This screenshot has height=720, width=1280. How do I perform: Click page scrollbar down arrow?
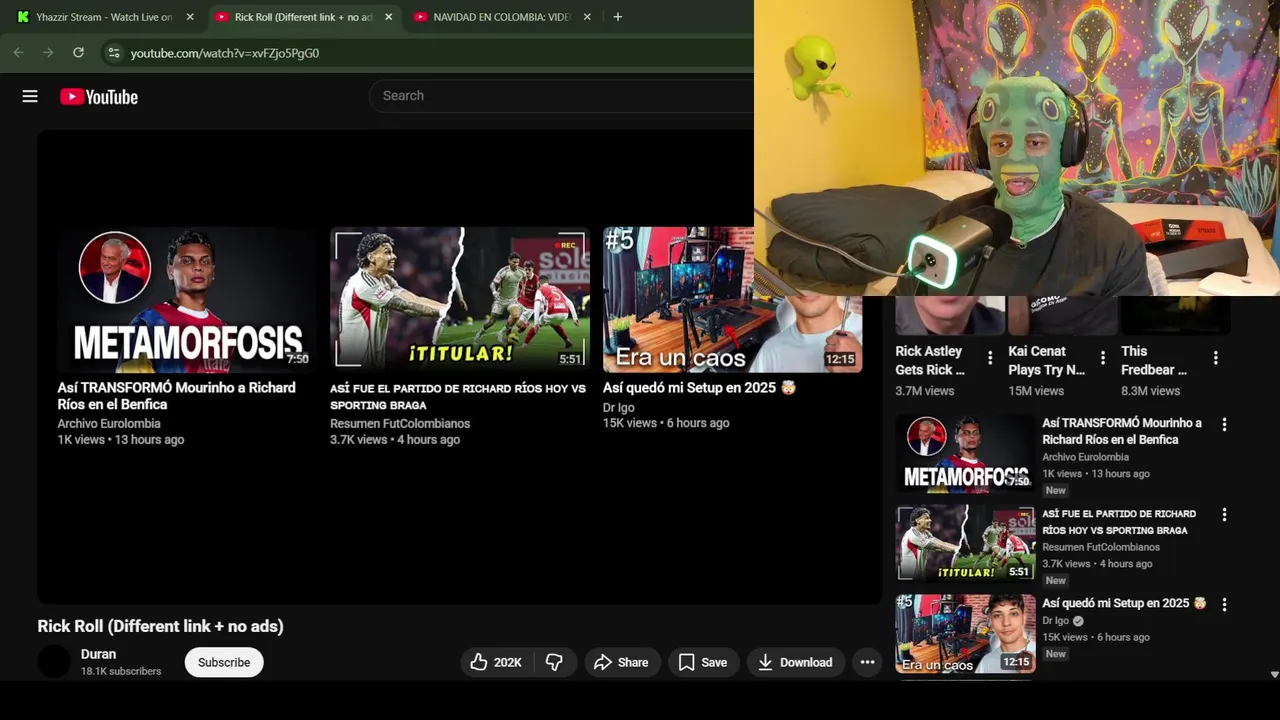(1274, 674)
